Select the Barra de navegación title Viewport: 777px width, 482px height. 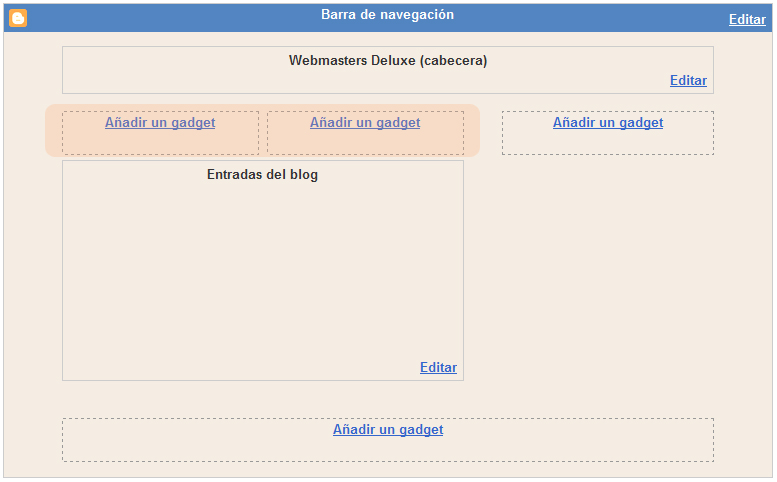pyautogui.click(x=387, y=15)
